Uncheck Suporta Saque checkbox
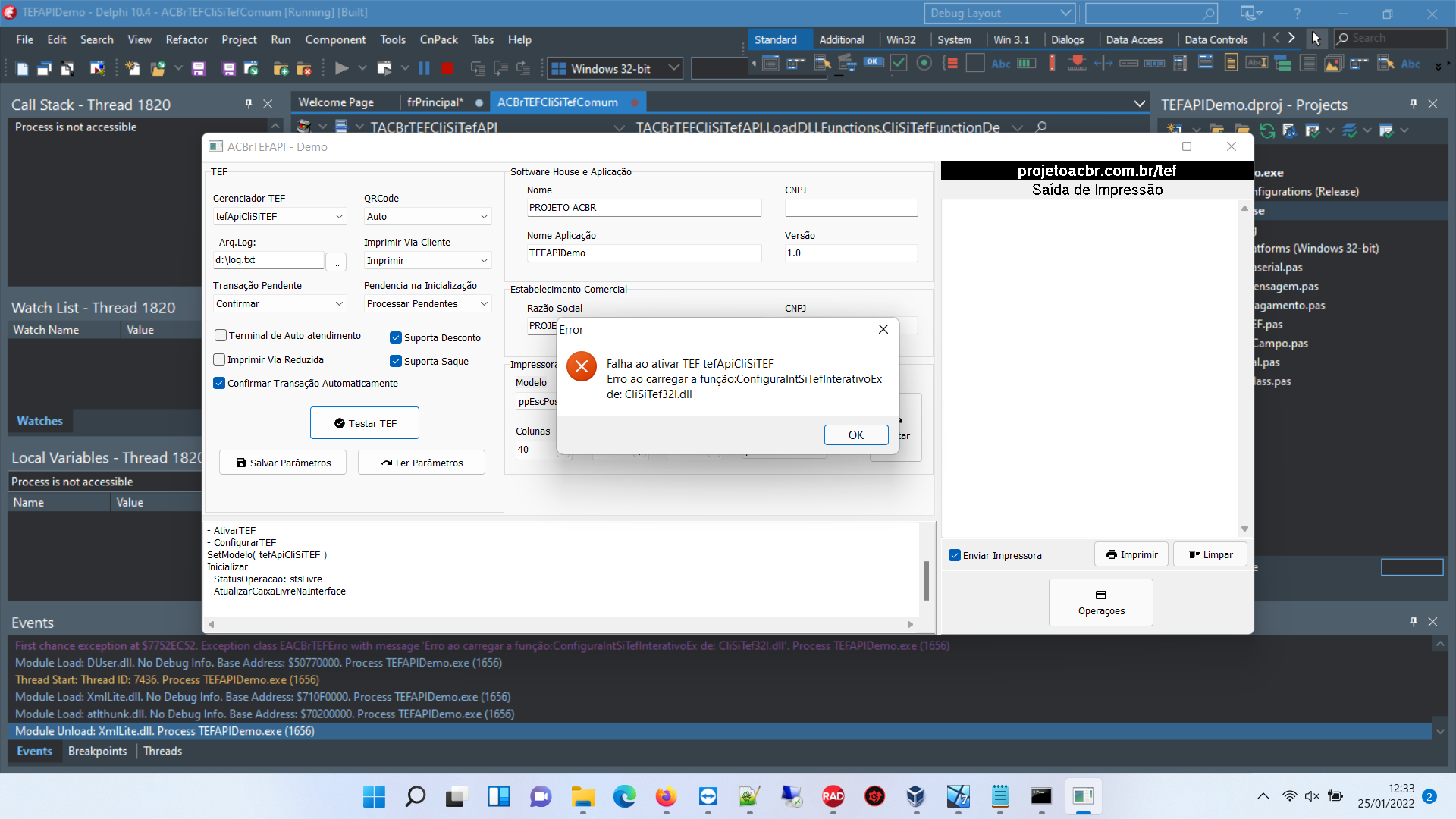 coord(396,361)
